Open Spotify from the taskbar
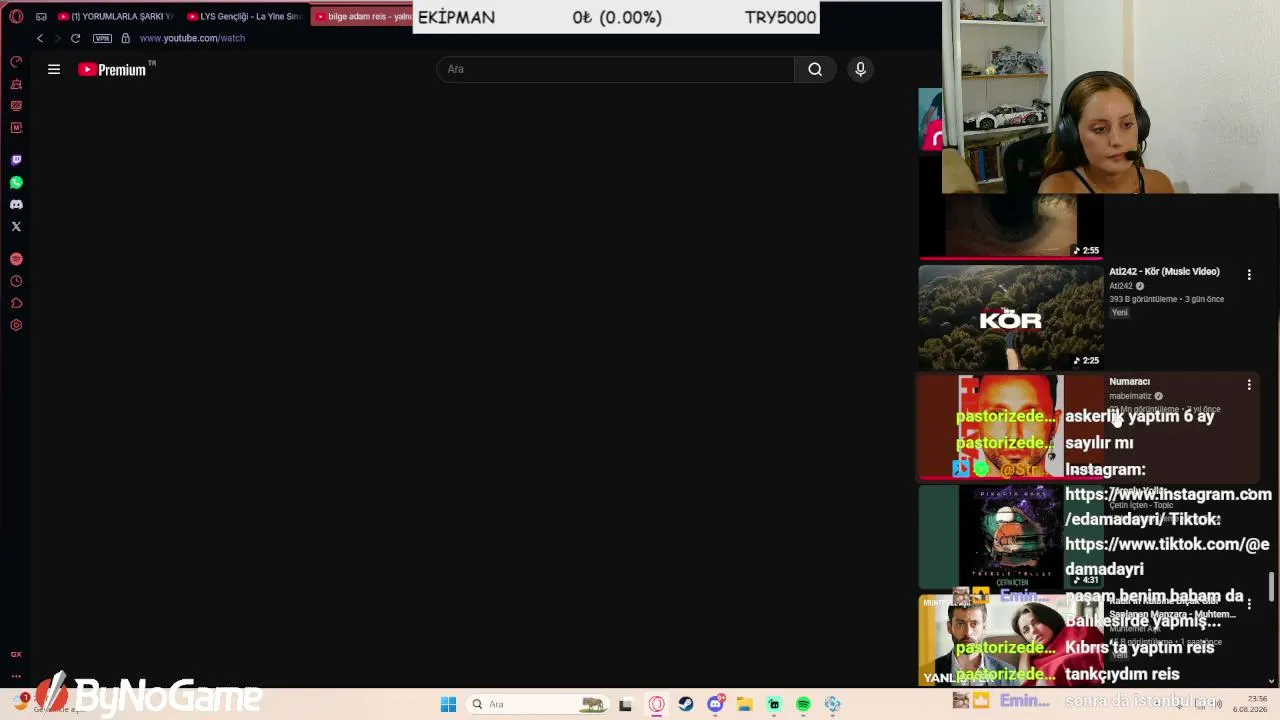 point(803,704)
